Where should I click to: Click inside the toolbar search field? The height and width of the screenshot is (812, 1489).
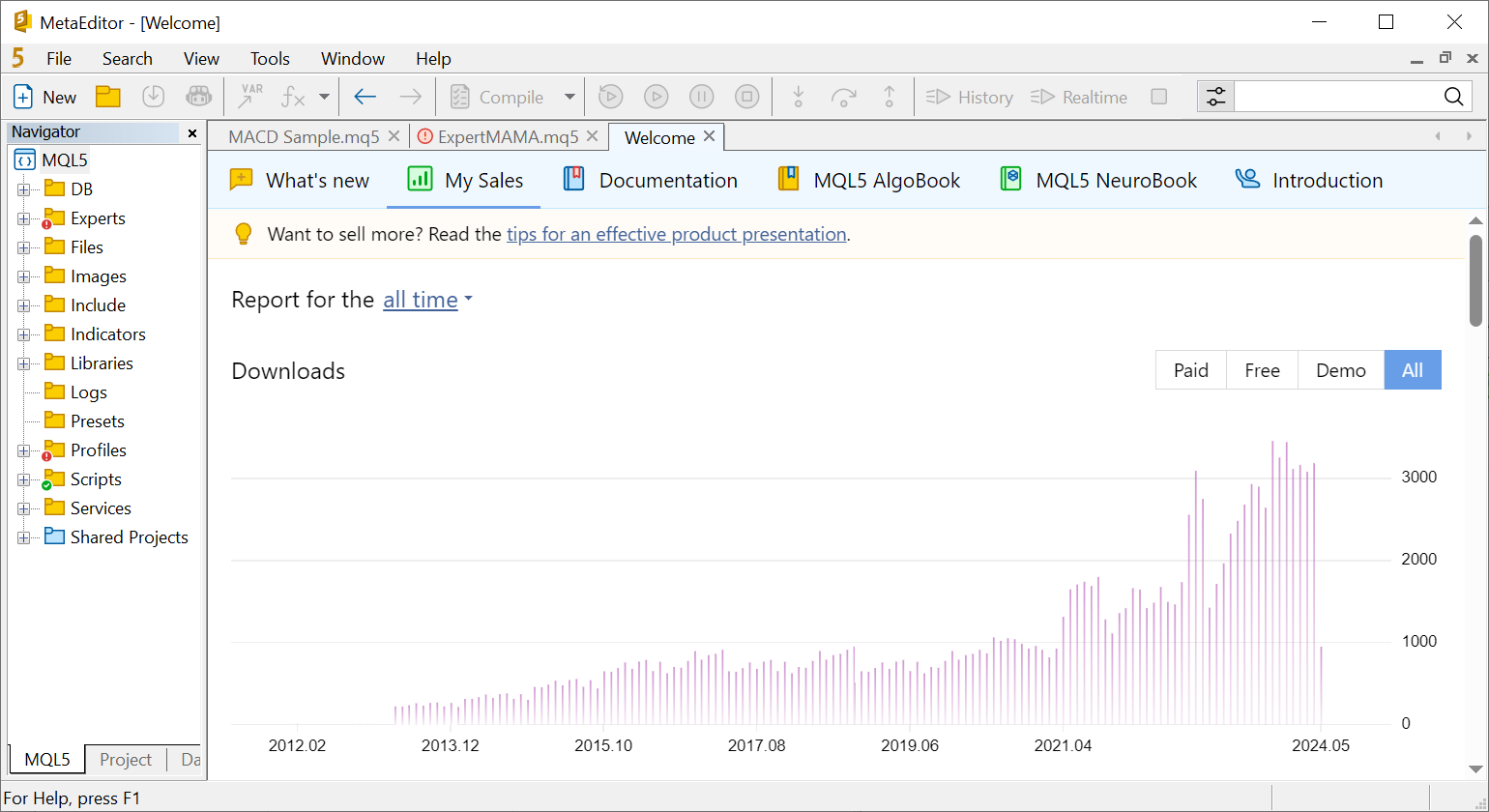(1349, 97)
